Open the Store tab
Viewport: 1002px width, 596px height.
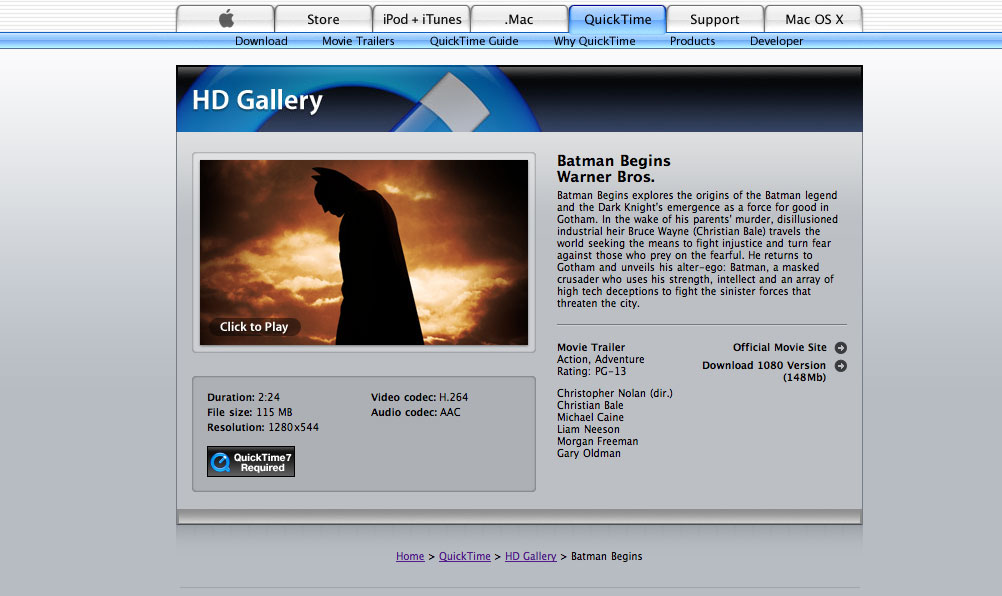tap(323, 19)
